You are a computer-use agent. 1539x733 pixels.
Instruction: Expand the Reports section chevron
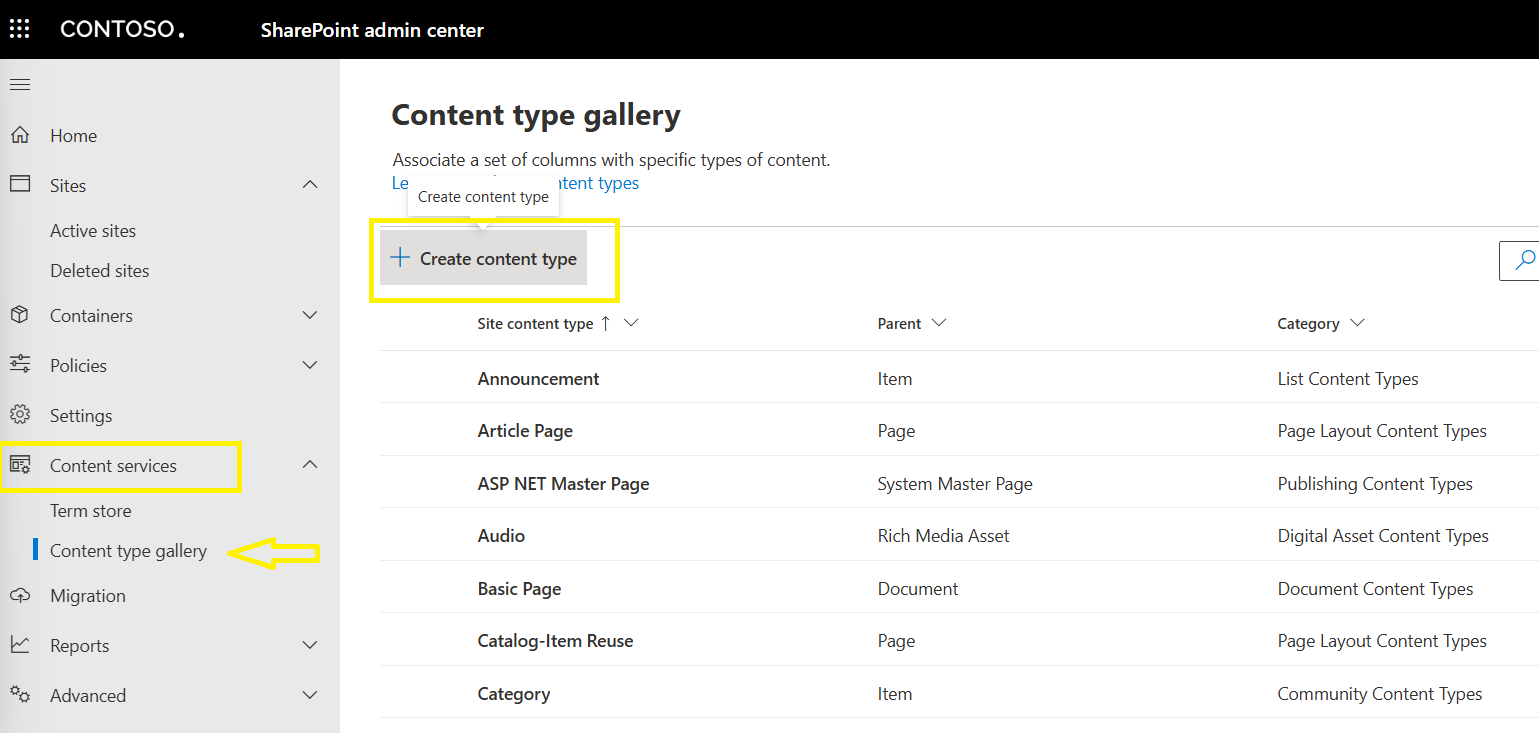310,645
